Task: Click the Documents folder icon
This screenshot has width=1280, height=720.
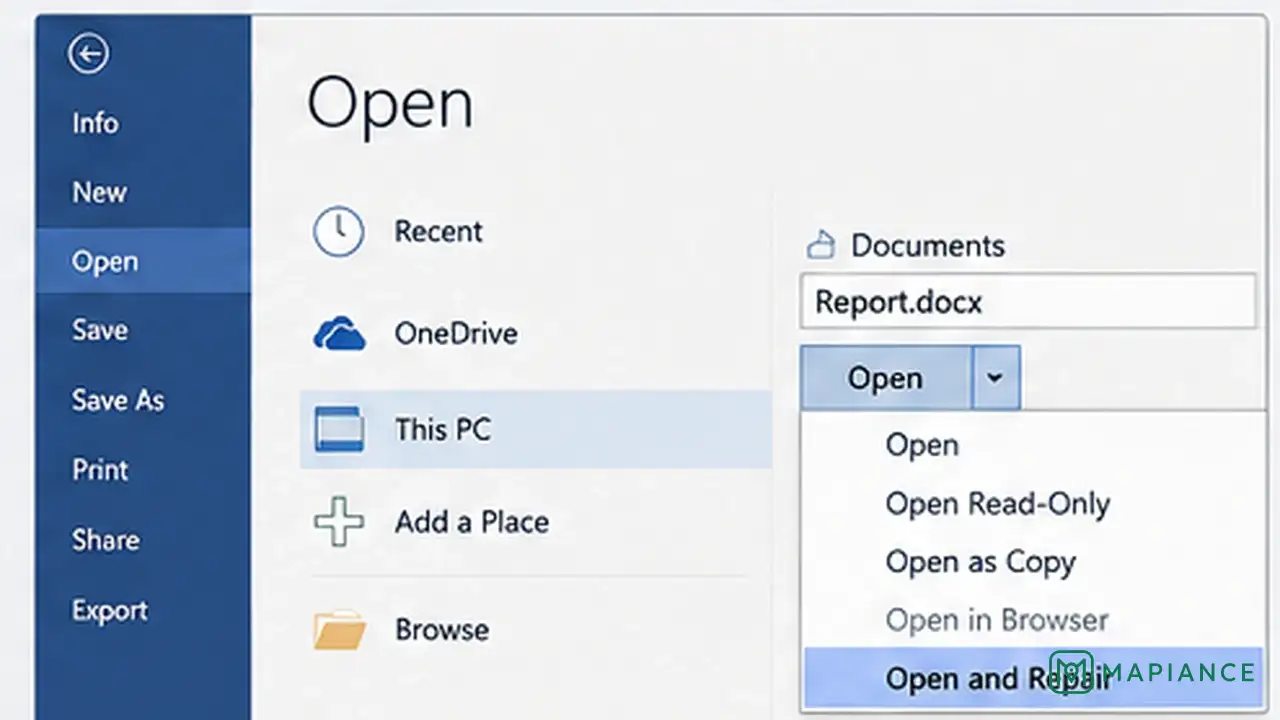Action: tap(821, 245)
